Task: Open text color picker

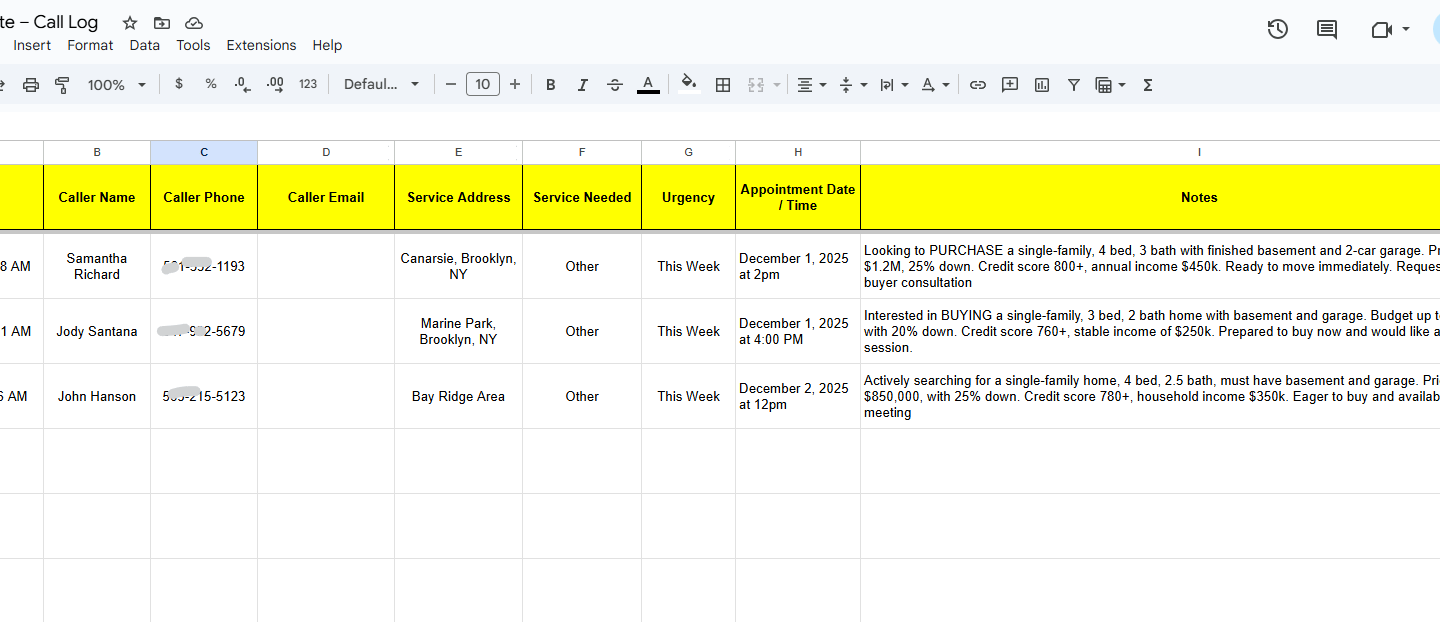Action: click(648, 85)
